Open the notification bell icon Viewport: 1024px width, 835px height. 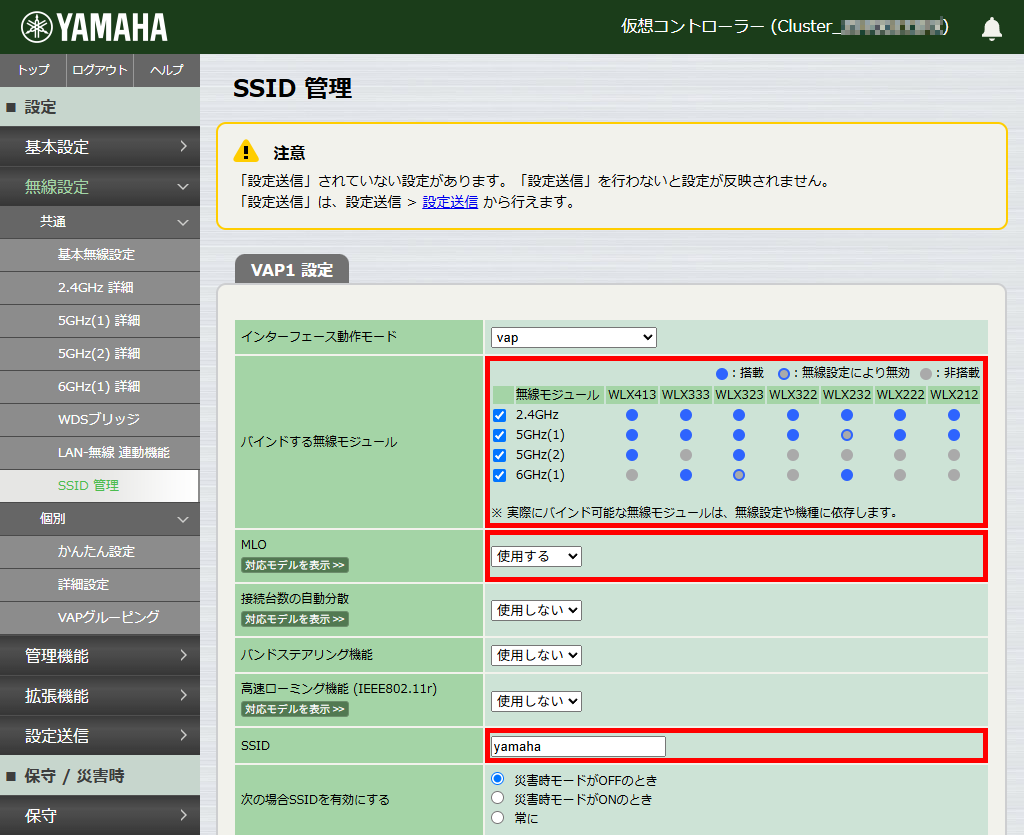click(991, 28)
